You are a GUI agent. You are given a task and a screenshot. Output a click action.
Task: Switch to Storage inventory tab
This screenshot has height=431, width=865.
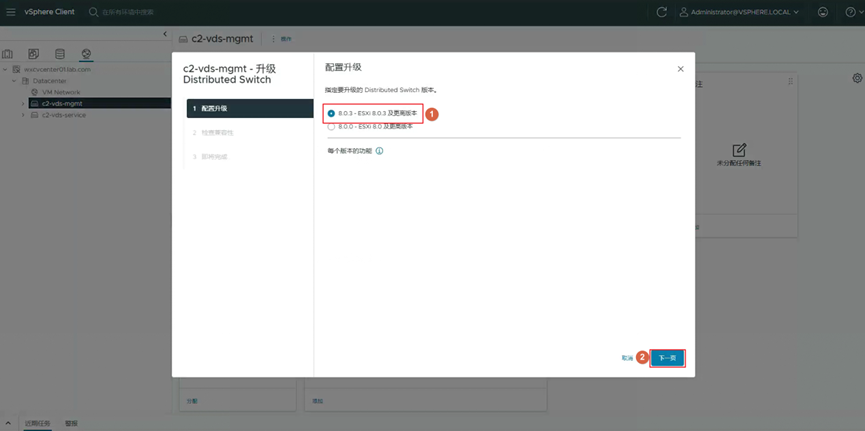[60, 54]
